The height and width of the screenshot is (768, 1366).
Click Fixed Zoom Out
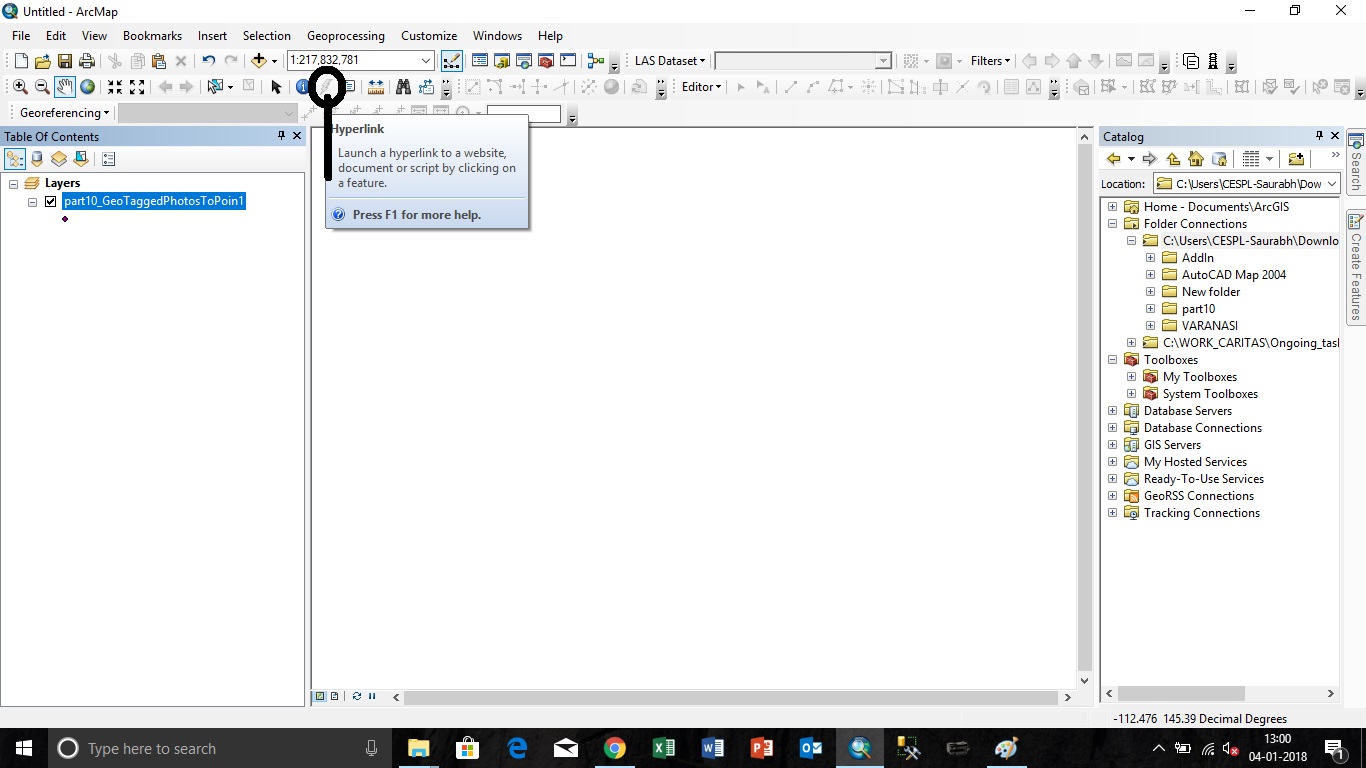tap(137, 87)
